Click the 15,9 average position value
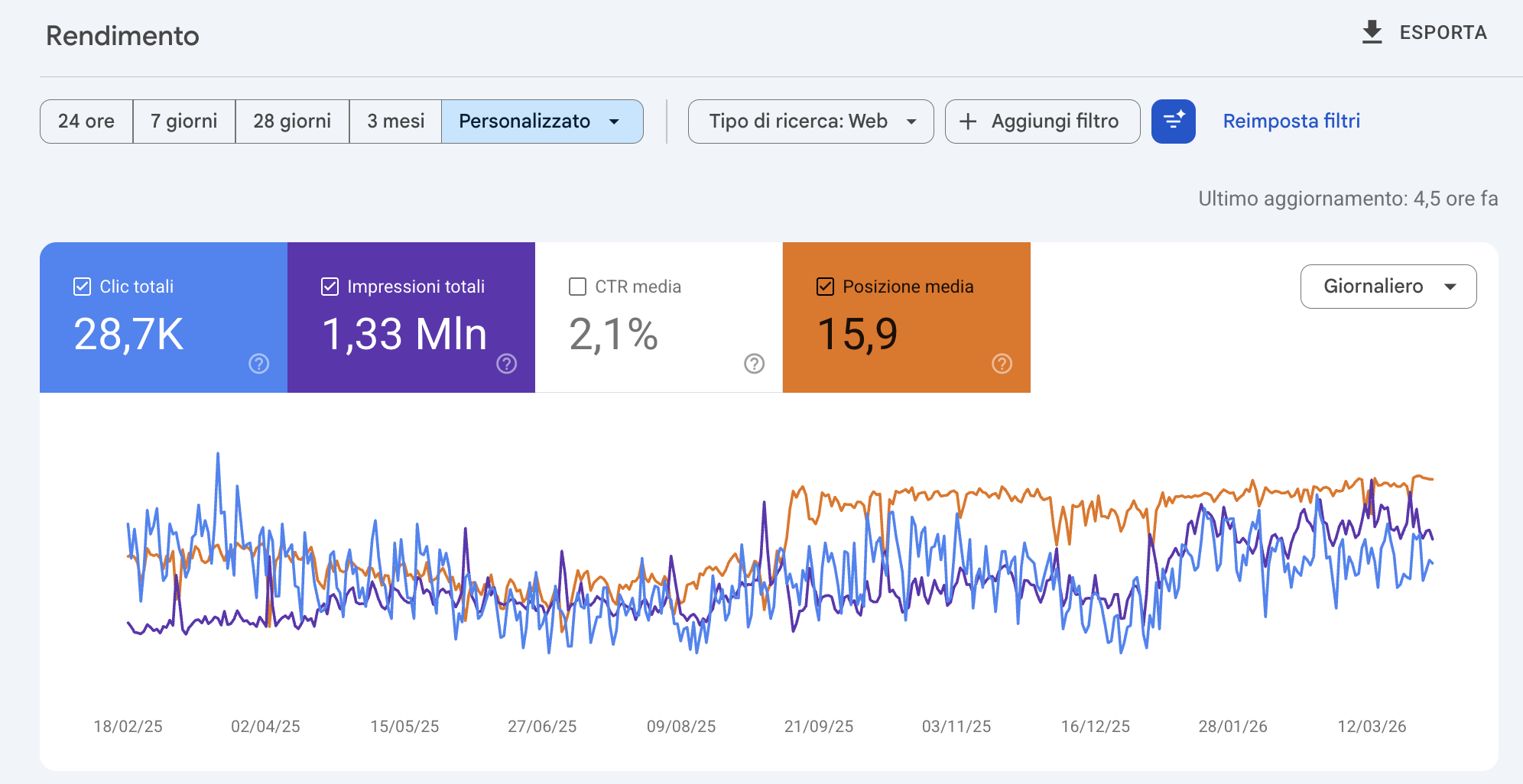 pos(857,335)
